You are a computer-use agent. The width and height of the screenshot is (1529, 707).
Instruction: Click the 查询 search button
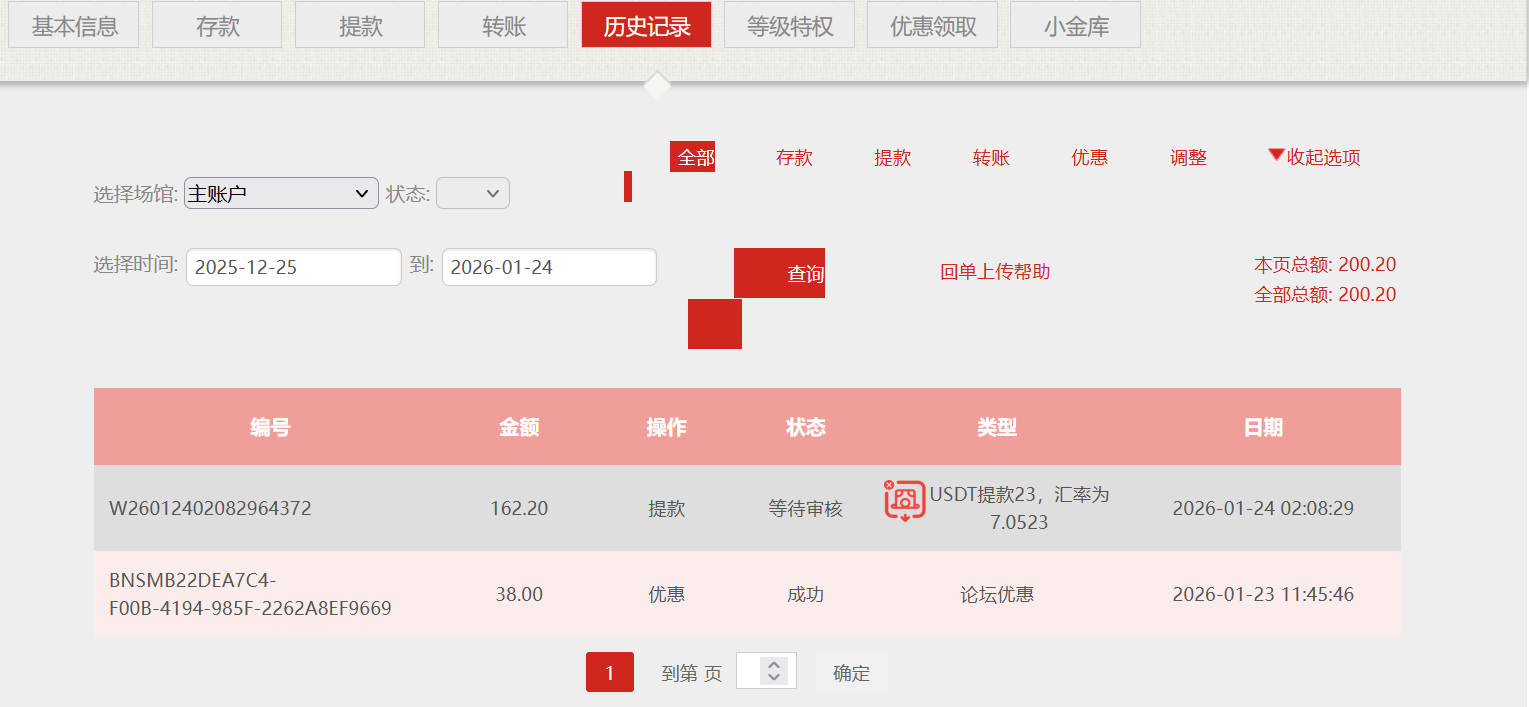[x=779, y=272]
